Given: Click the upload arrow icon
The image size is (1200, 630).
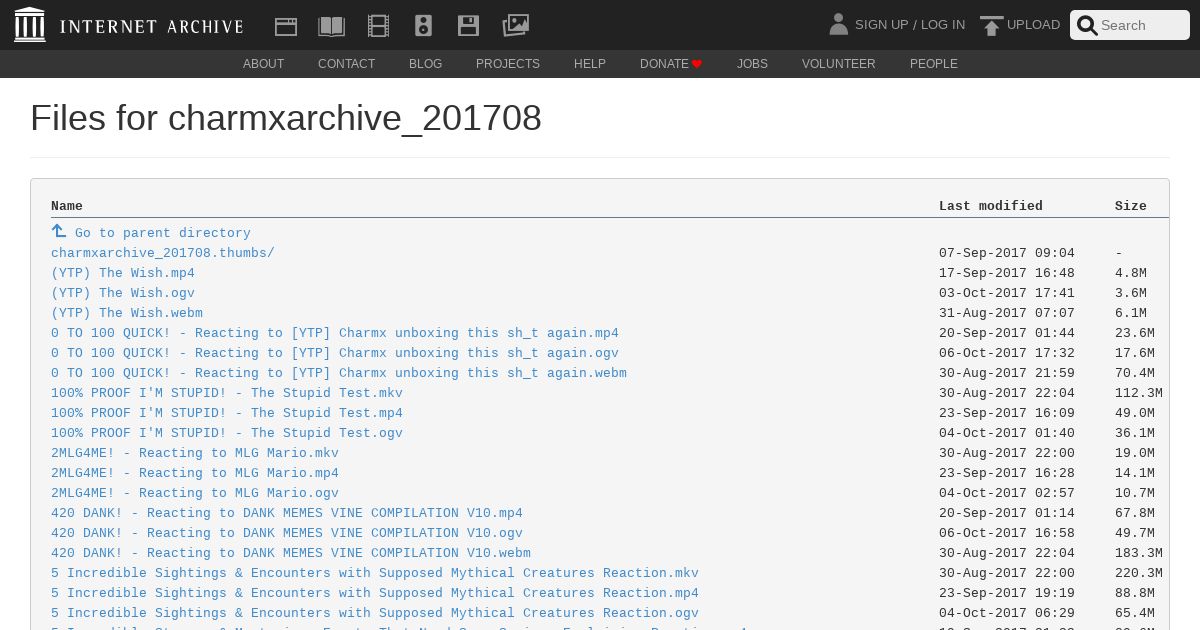Looking at the screenshot, I should [x=991, y=25].
